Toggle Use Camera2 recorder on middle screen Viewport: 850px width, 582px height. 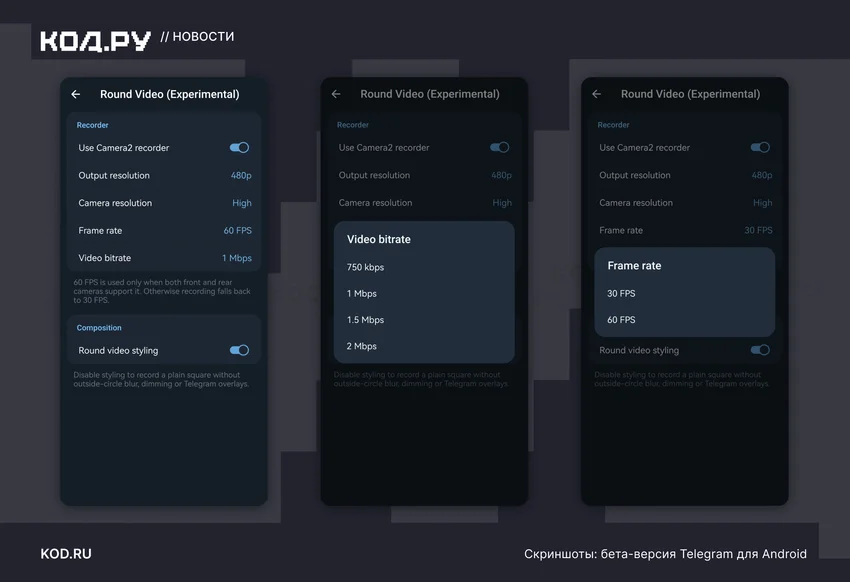pos(499,147)
